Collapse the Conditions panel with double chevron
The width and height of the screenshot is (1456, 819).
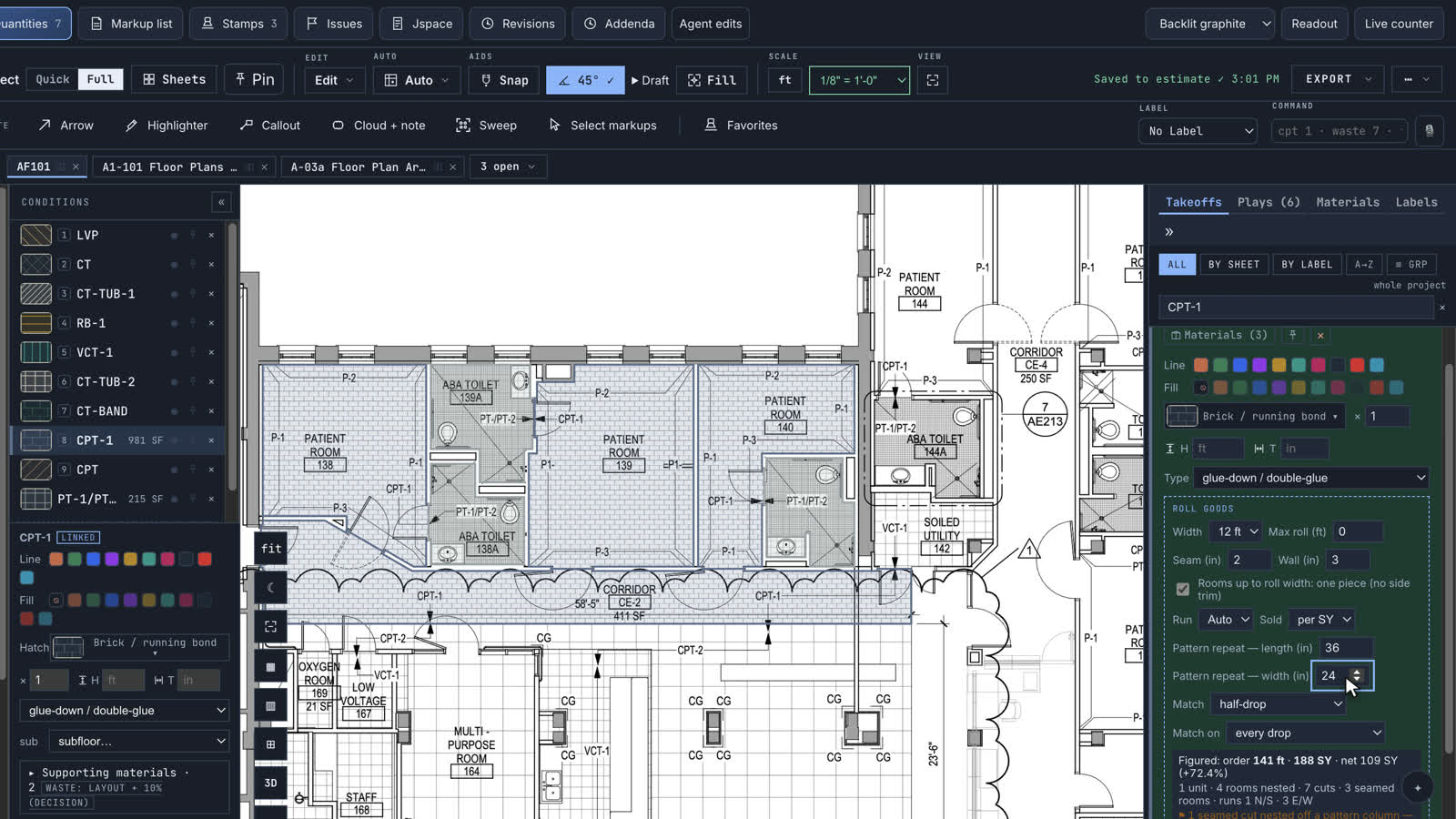[x=221, y=202]
